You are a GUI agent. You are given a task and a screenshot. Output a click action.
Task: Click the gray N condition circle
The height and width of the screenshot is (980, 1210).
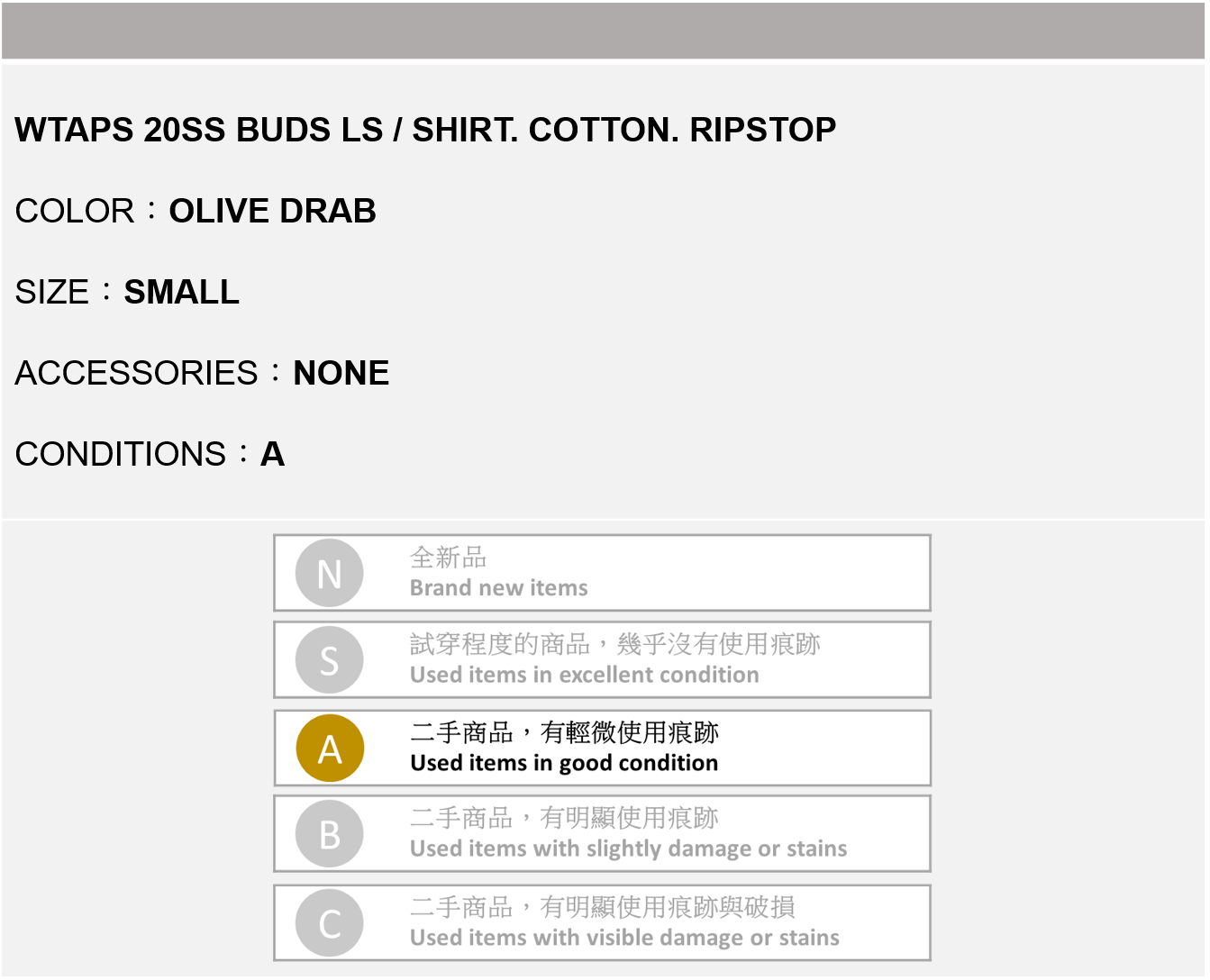[330, 573]
